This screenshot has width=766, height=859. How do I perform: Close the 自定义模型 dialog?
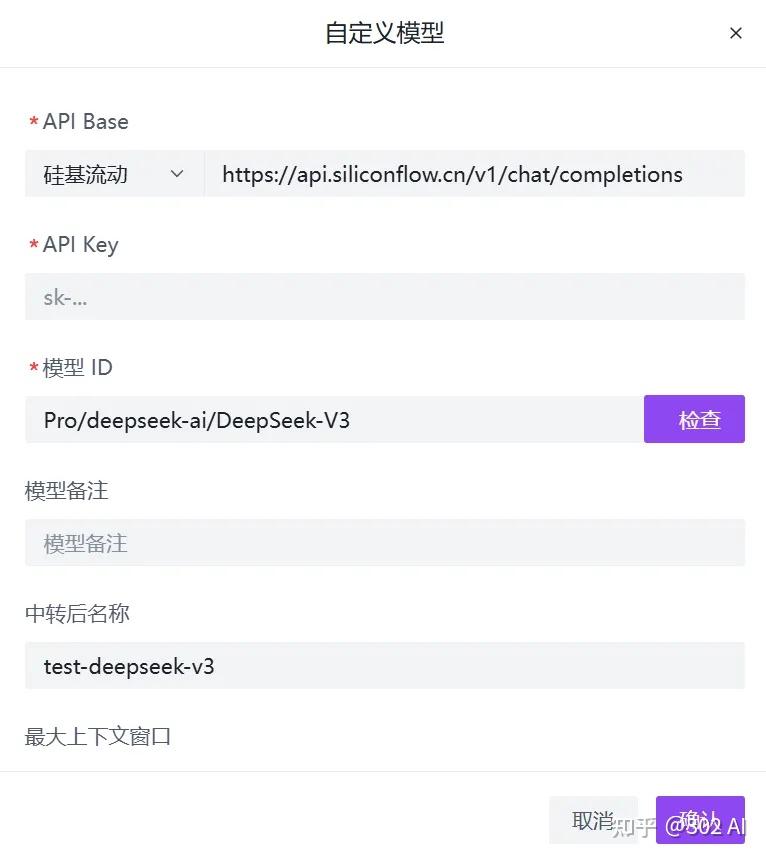click(x=736, y=32)
